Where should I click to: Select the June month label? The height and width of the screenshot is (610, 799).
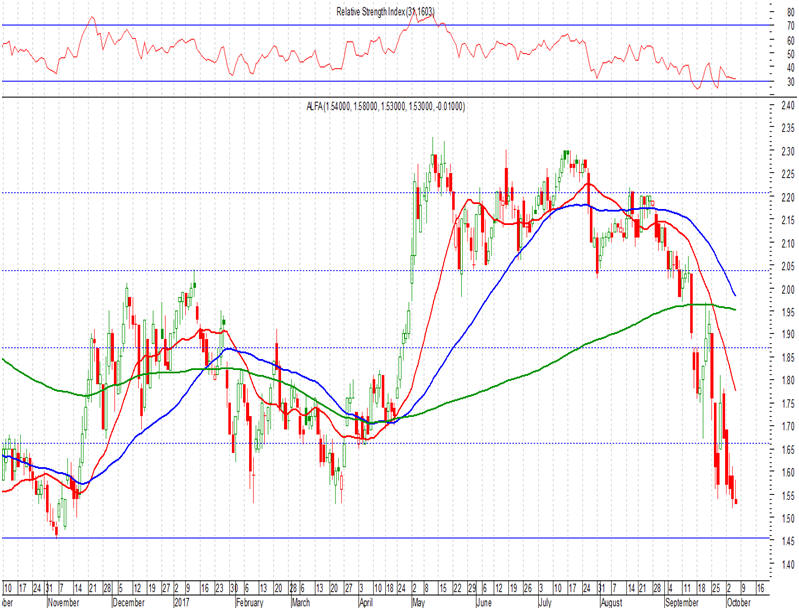pyautogui.click(x=484, y=602)
